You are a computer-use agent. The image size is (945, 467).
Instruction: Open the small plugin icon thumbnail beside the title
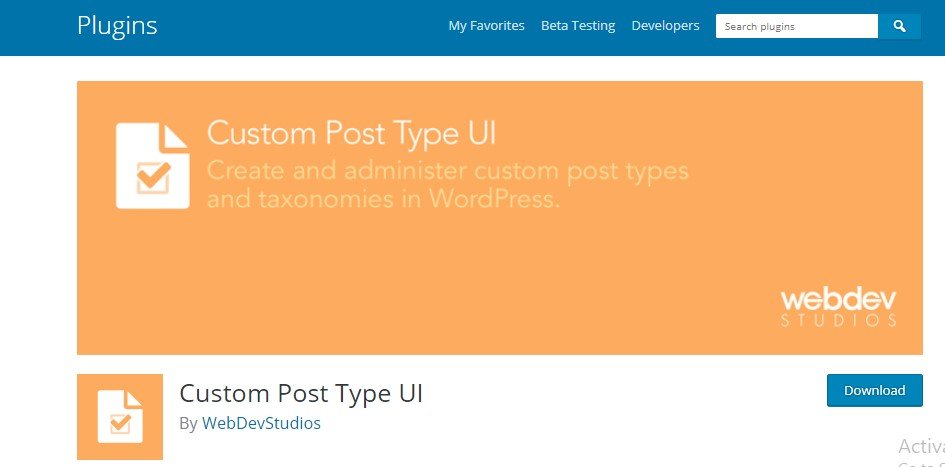coord(120,417)
